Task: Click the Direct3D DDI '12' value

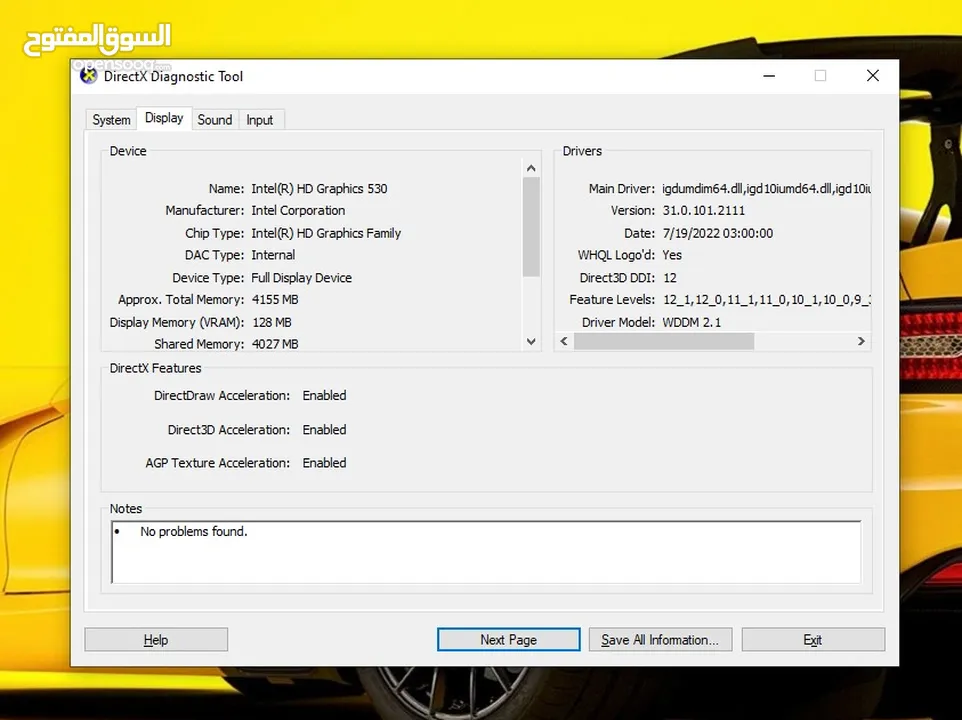Action: coord(670,278)
